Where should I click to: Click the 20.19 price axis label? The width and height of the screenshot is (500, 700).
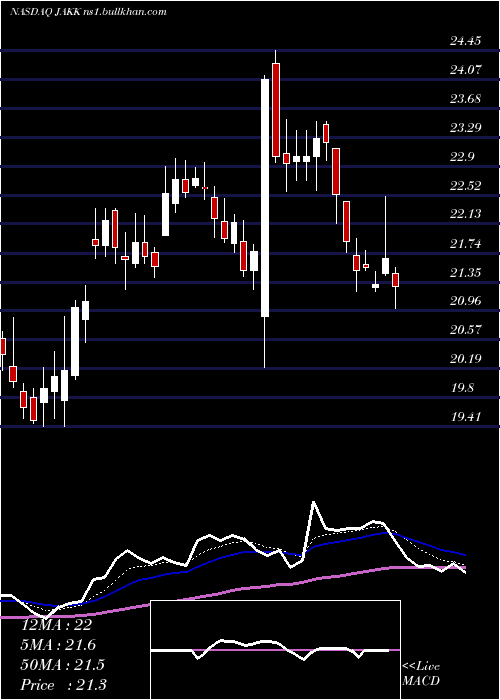tap(466, 358)
